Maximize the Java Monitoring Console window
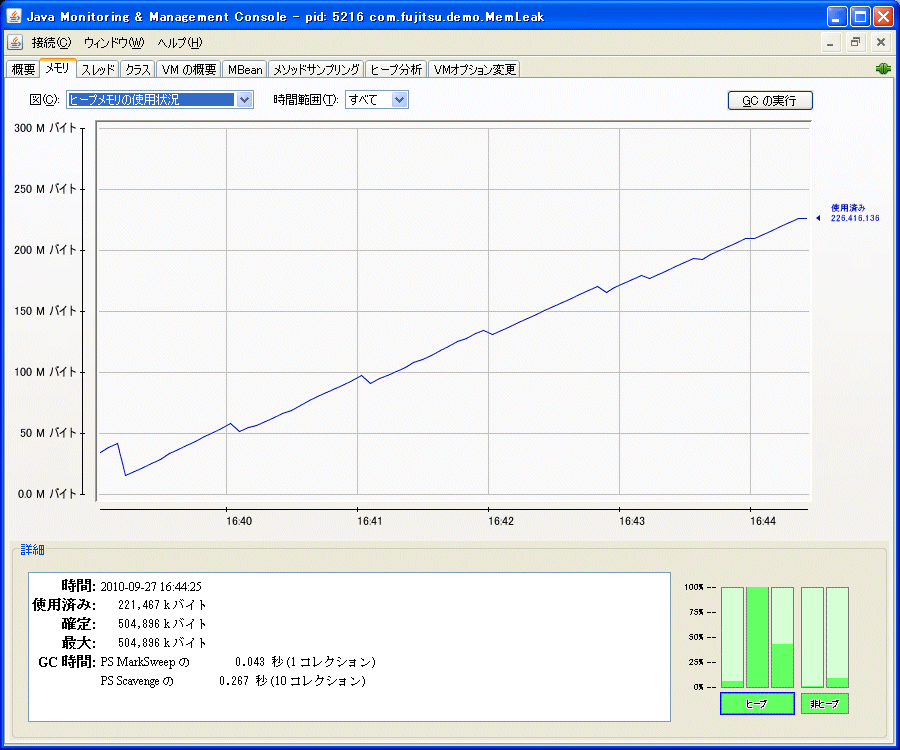This screenshot has width=900, height=750. [860, 17]
